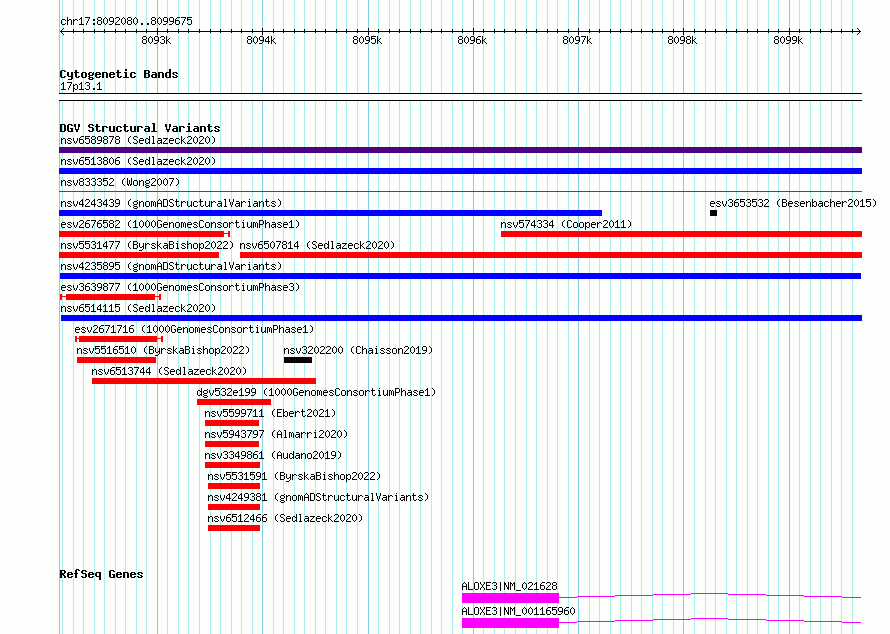Click the blue nsv4243439 variant bar

click(330, 213)
